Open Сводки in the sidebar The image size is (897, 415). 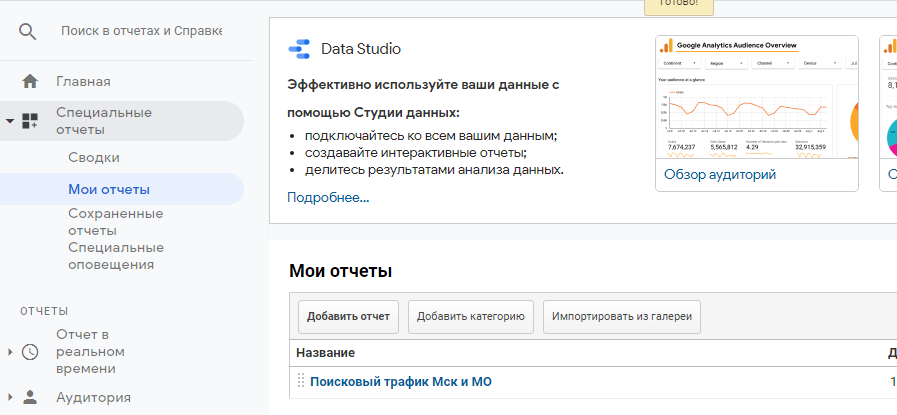click(x=94, y=157)
